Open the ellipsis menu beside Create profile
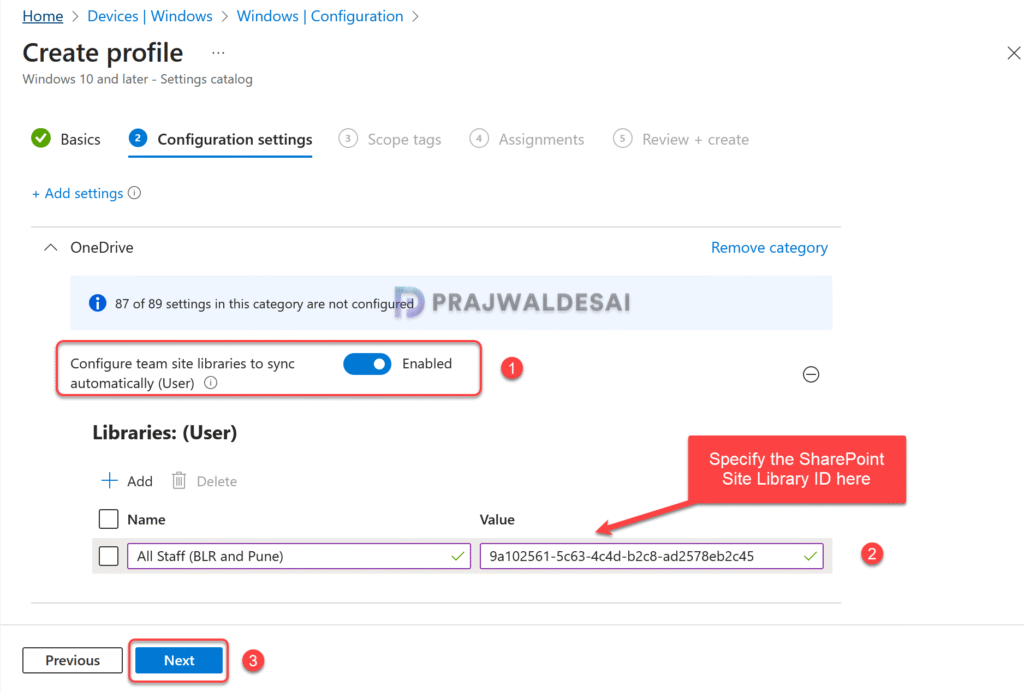Screen dimensions: 1024x692 (218, 53)
